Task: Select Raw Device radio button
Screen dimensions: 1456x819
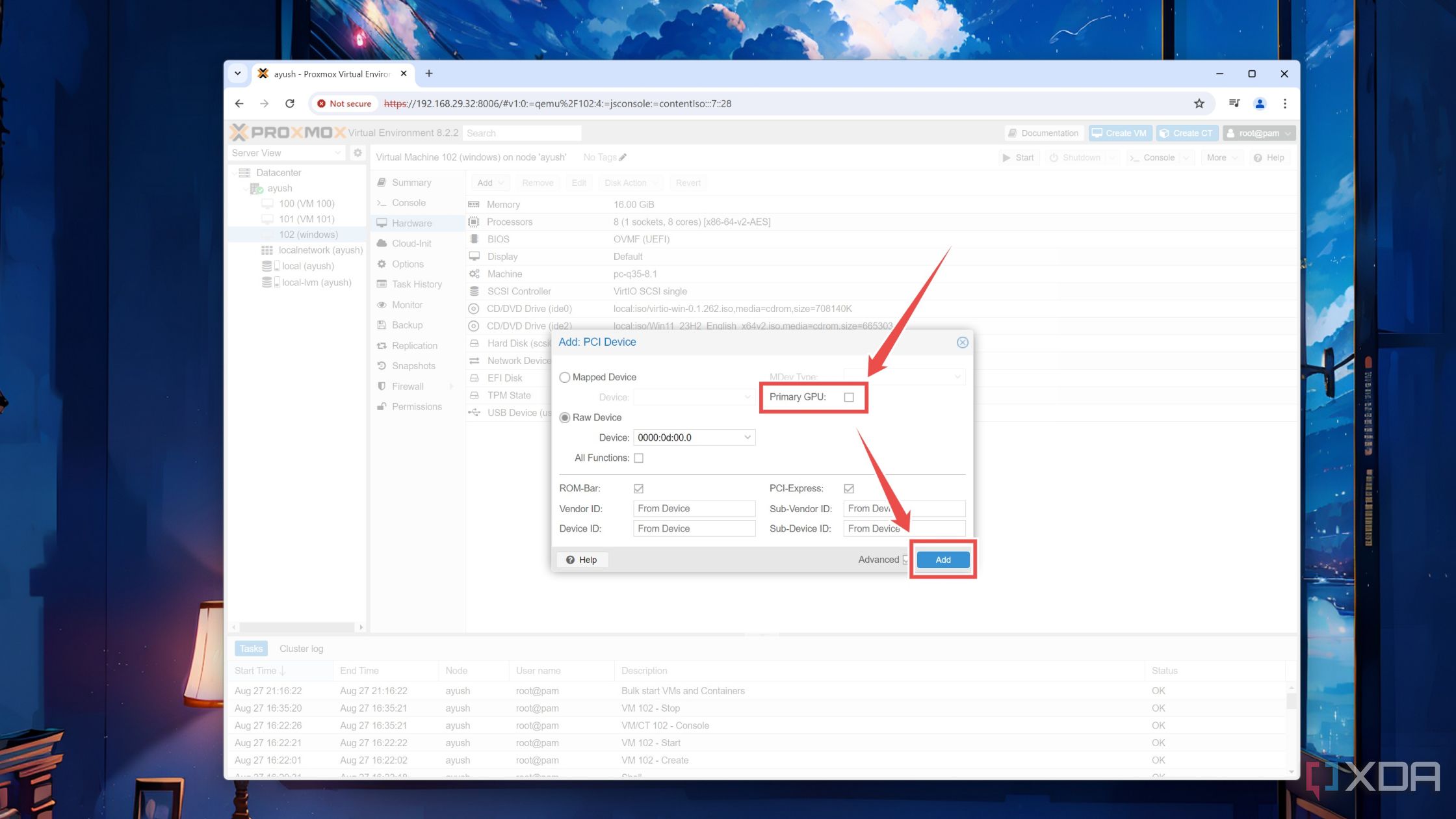Action: (565, 417)
